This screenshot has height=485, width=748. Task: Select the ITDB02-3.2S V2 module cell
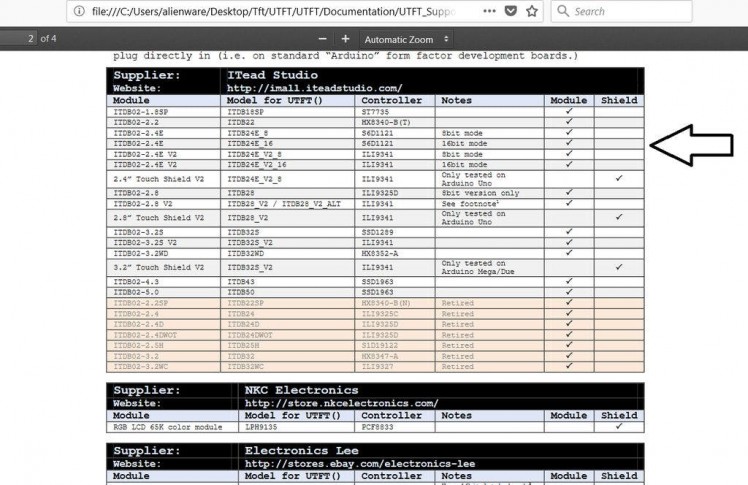163,243
